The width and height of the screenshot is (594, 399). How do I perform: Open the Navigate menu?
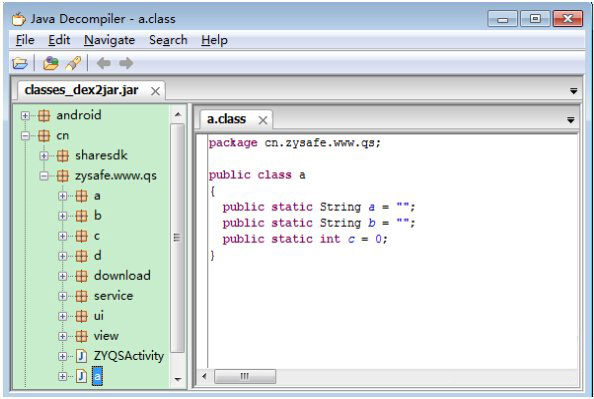click(109, 40)
